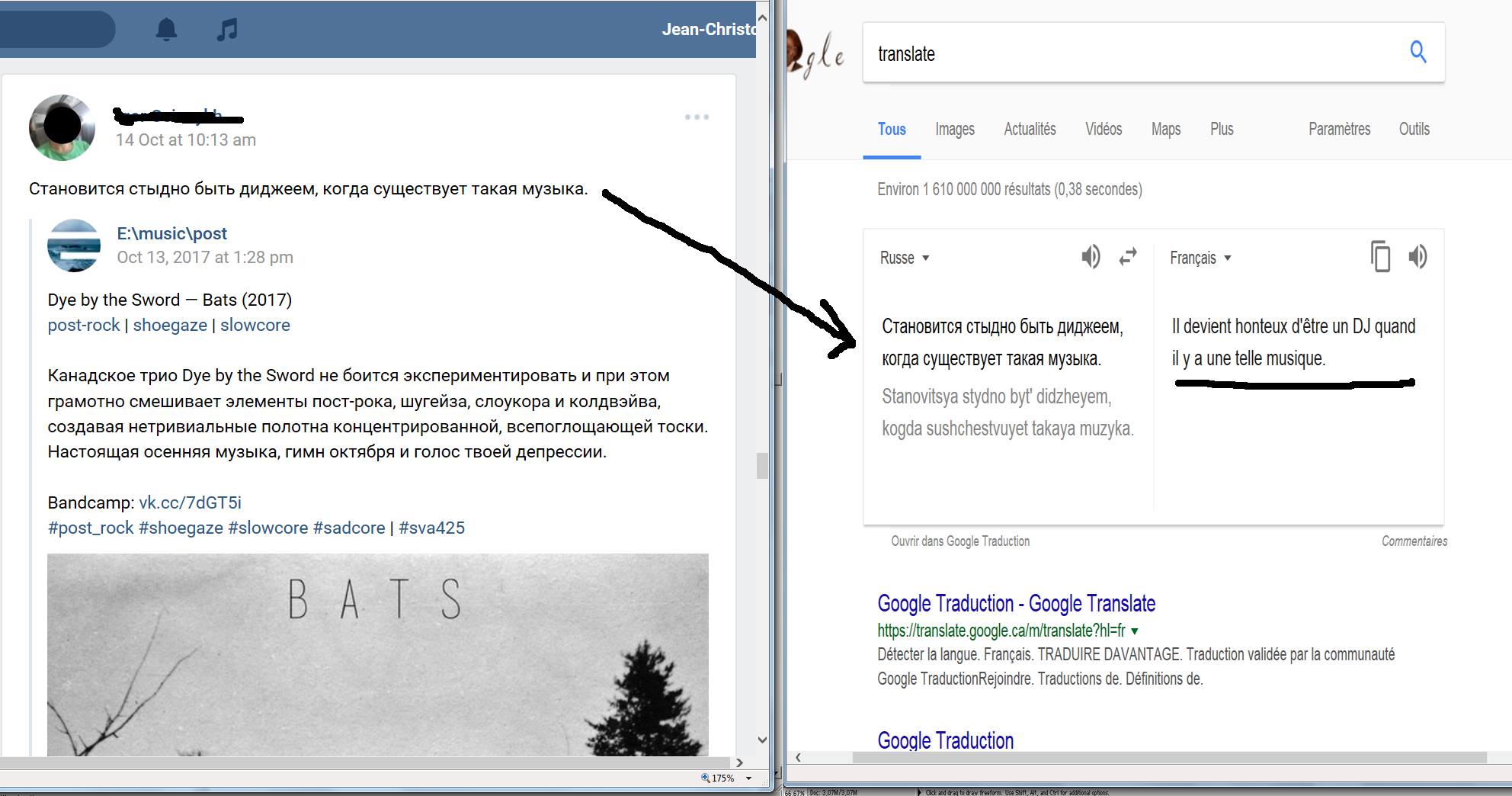The height and width of the screenshot is (796, 1512).
Task: Click the Google search magnifier icon
Action: click(x=1417, y=52)
